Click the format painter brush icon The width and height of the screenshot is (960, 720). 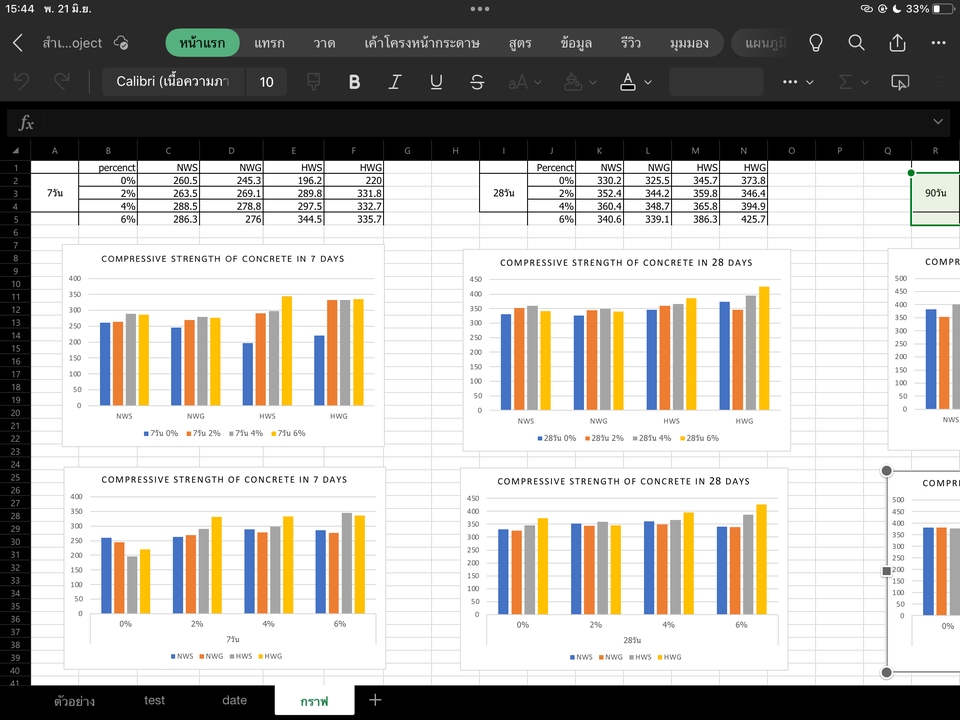(313, 81)
